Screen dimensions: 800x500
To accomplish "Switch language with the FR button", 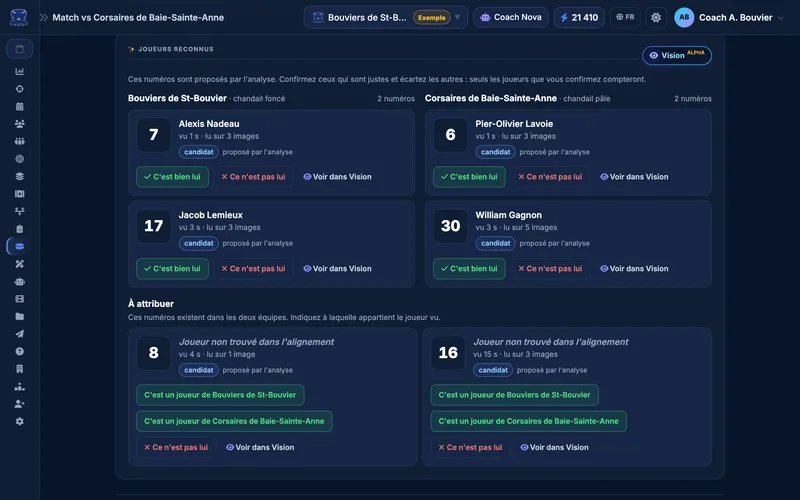I will coord(625,17).
